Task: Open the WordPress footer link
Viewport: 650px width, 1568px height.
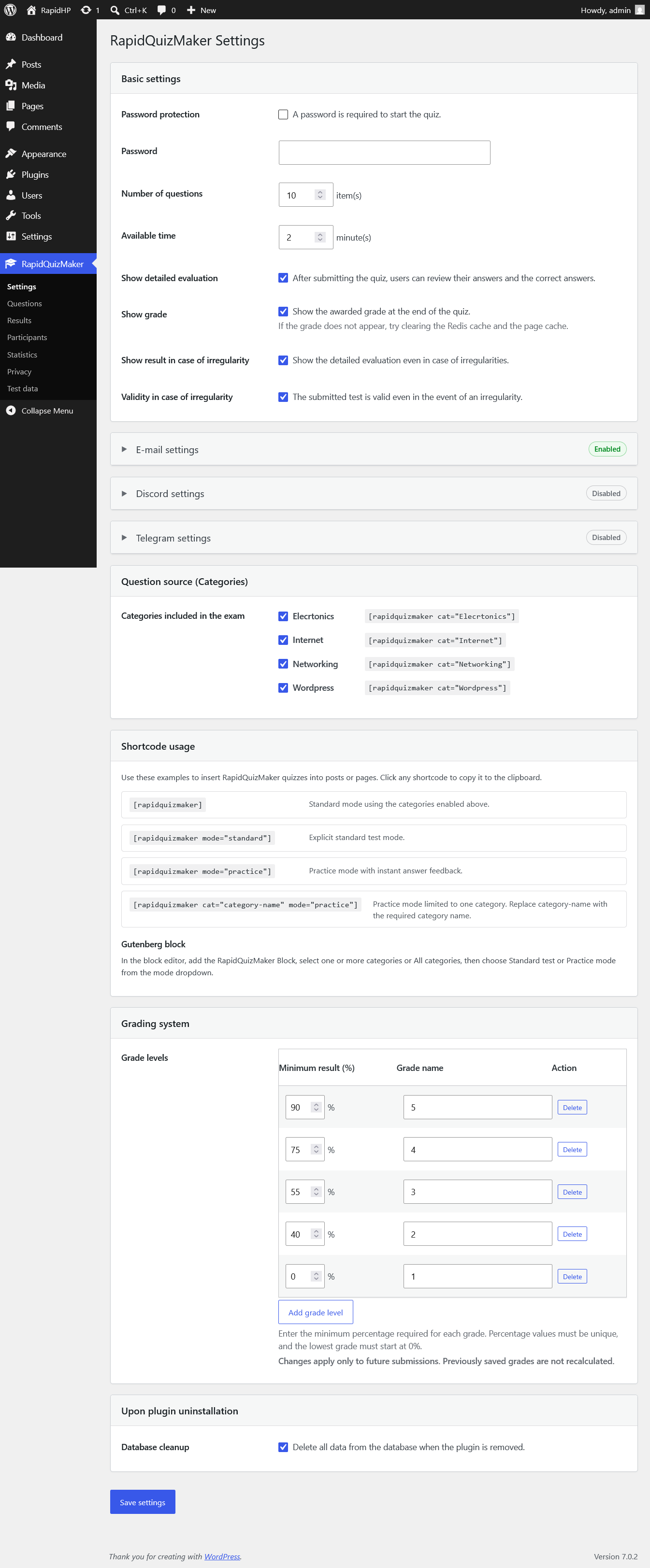Action: click(222, 1556)
